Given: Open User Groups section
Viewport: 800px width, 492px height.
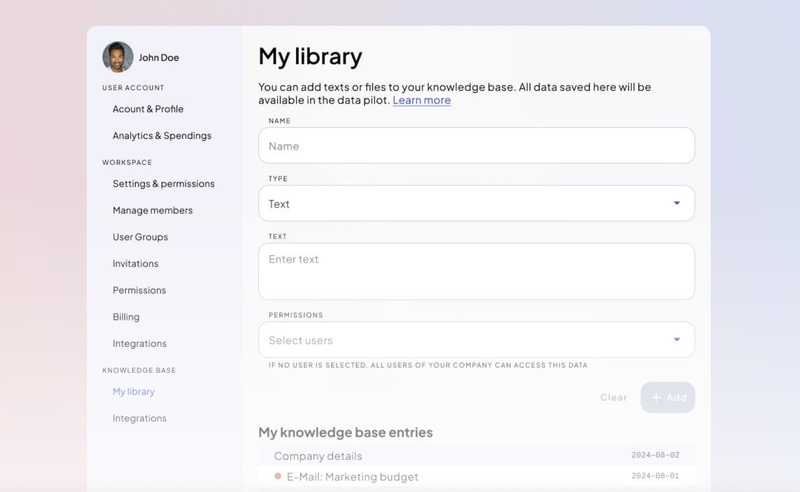Looking at the screenshot, I should [x=140, y=237].
